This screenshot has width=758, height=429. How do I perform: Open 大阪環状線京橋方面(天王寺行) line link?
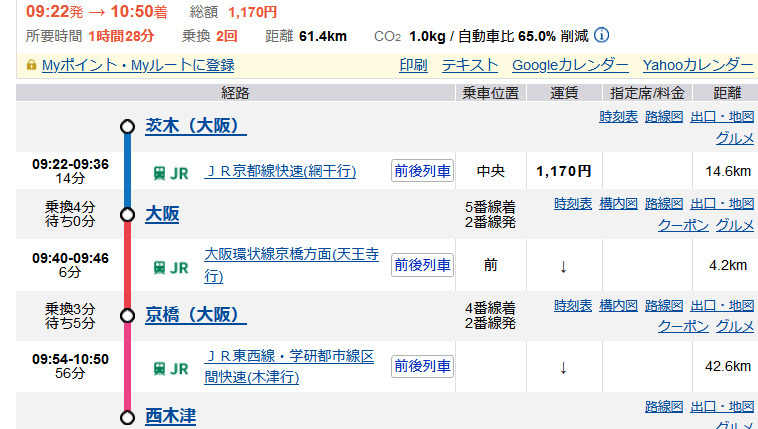click(292, 265)
